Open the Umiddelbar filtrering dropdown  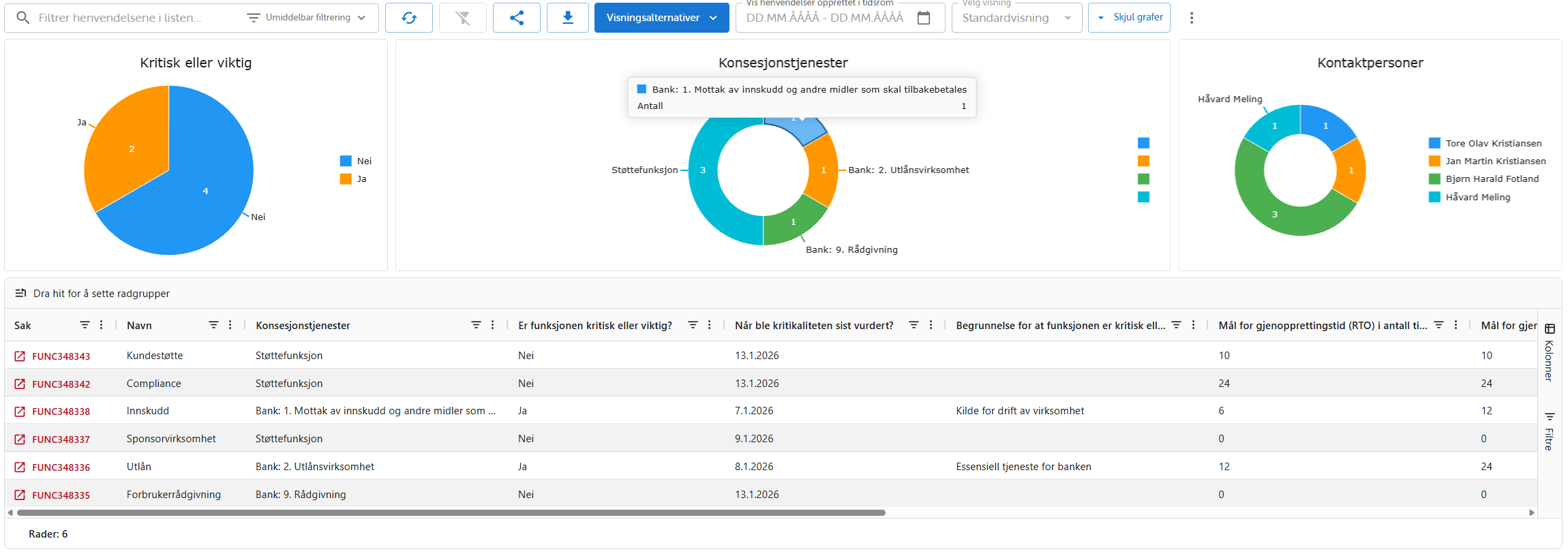307,18
